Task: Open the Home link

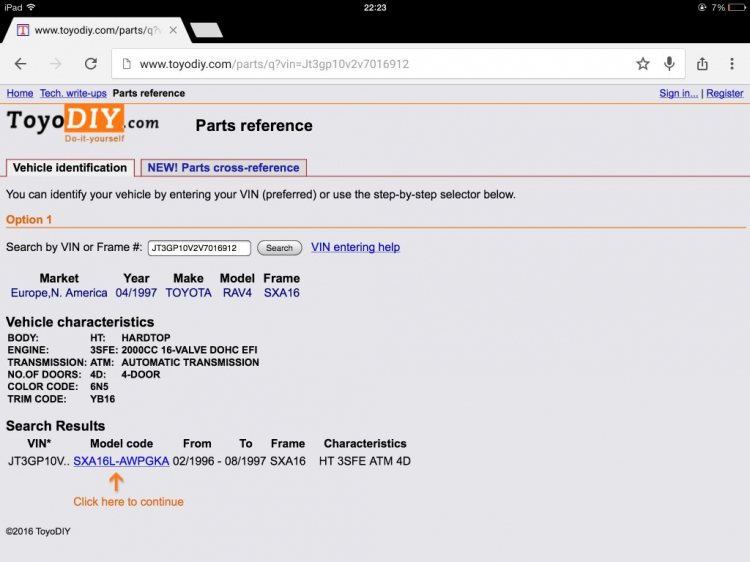Action: (20, 93)
